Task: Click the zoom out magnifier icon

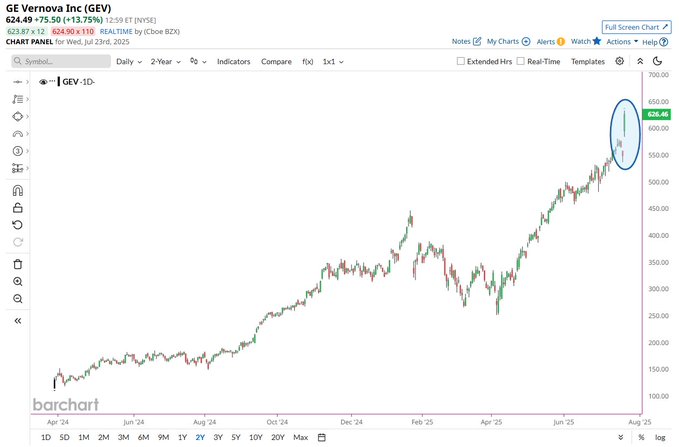Action: (x=18, y=299)
